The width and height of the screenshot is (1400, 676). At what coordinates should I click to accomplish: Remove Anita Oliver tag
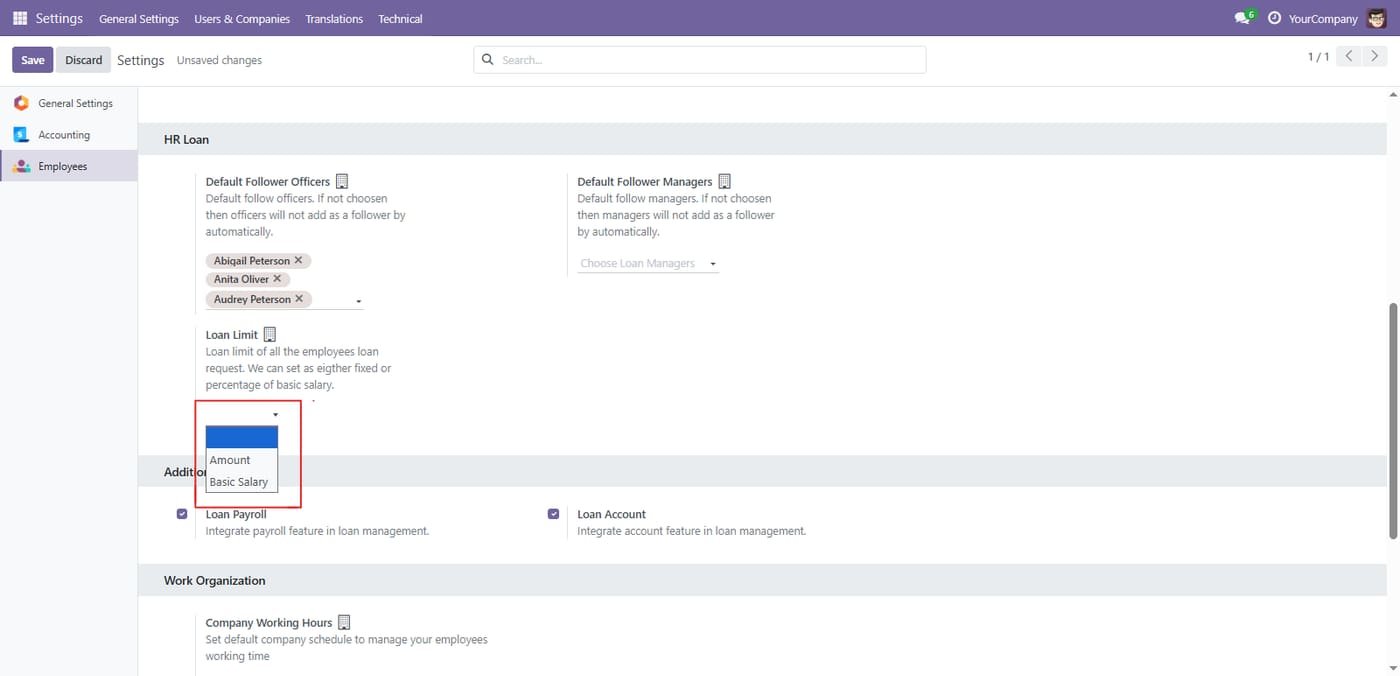[277, 279]
